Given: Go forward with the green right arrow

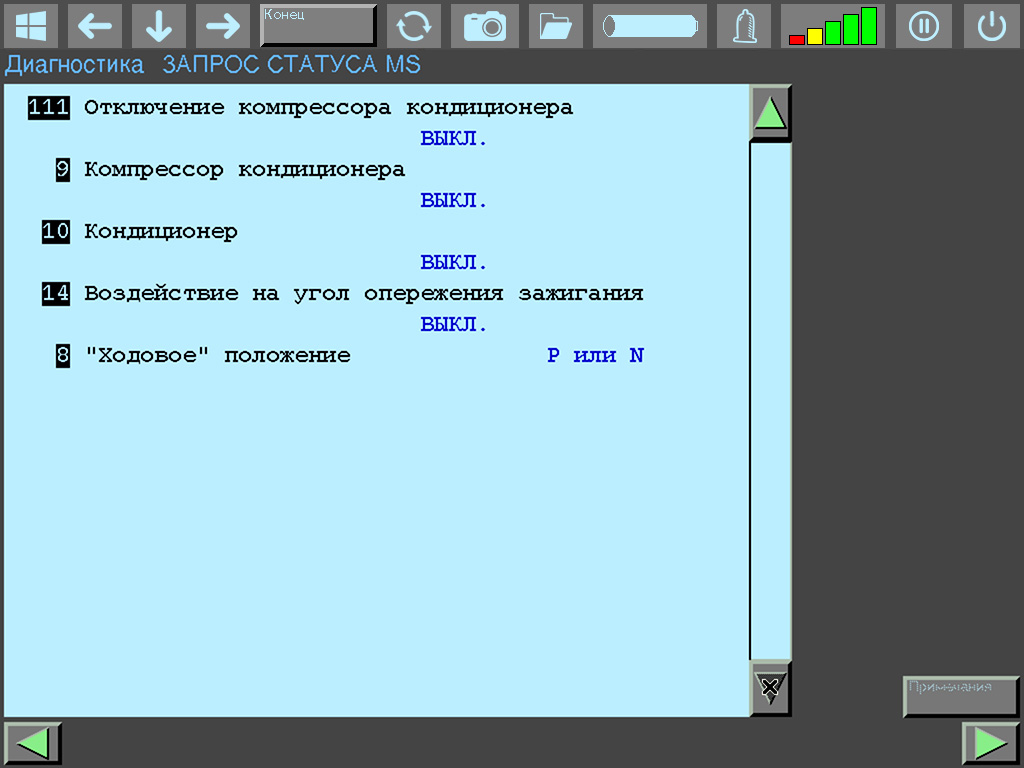Looking at the screenshot, I should [x=990, y=743].
